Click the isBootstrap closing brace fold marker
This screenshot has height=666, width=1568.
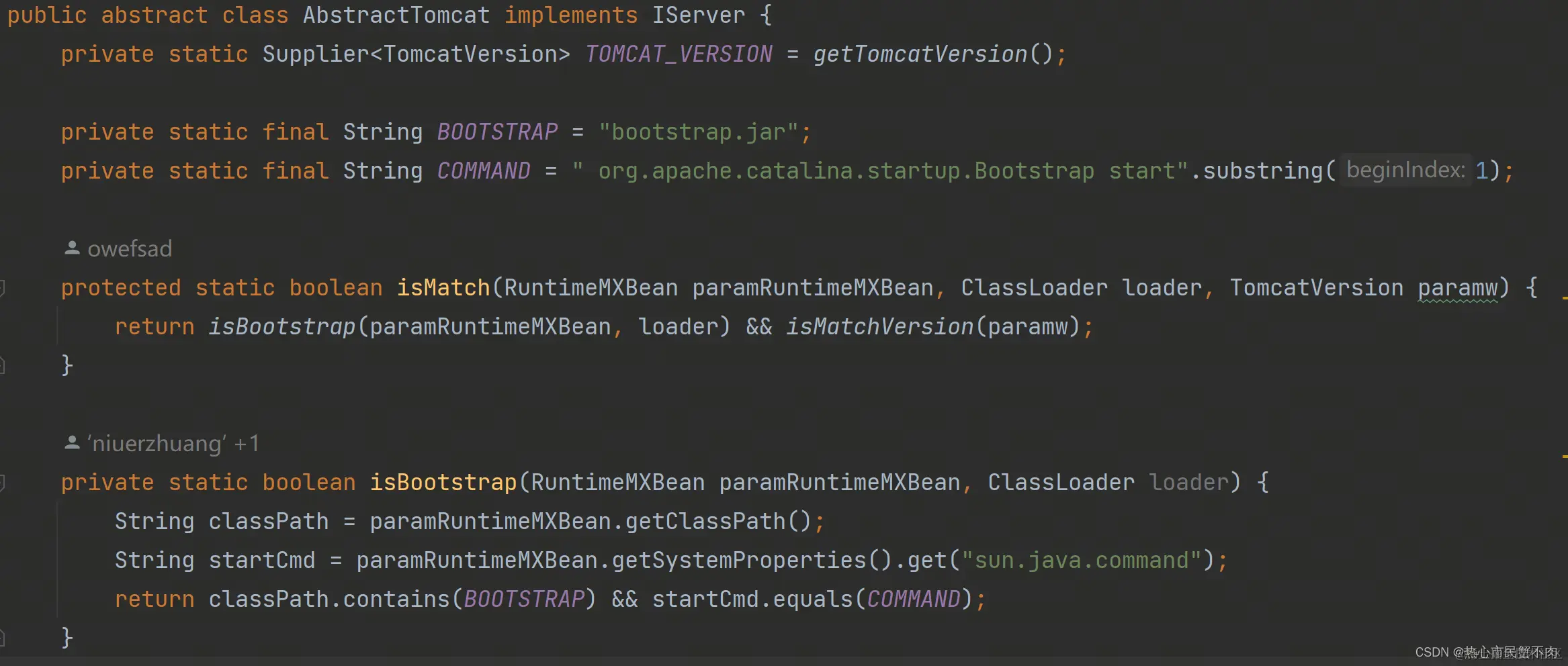pos(3,638)
